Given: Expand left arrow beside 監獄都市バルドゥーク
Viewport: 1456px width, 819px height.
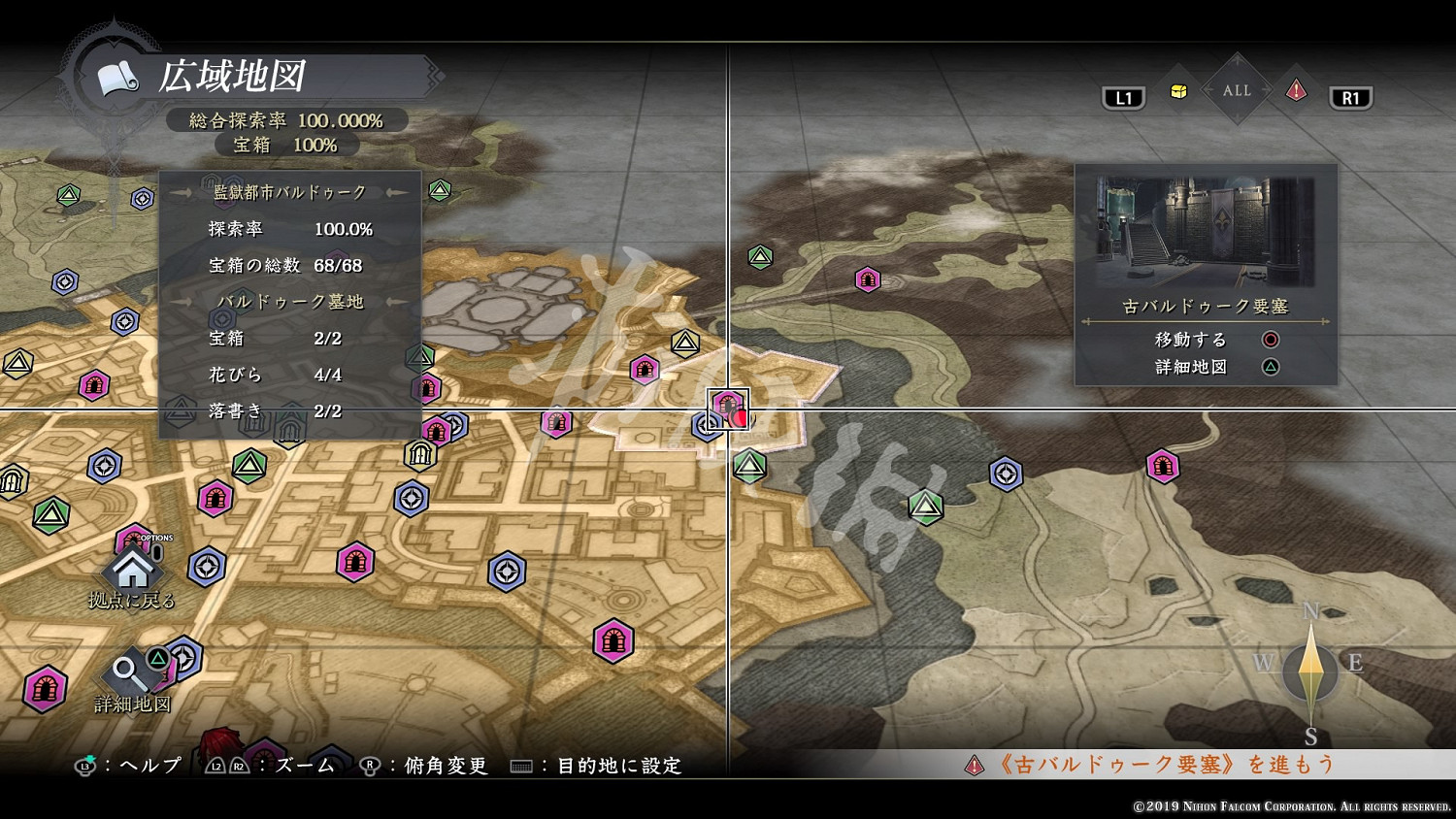Looking at the screenshot, I should point(181,193).
